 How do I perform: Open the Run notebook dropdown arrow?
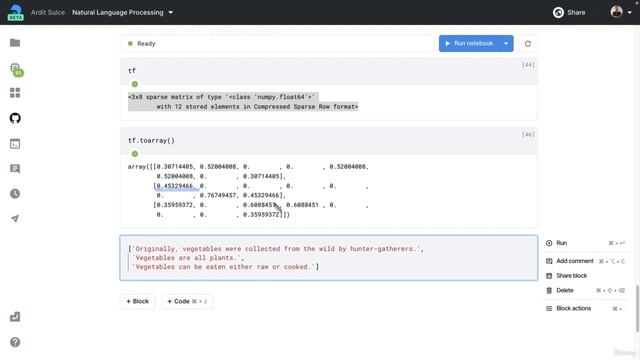[506, 44]
